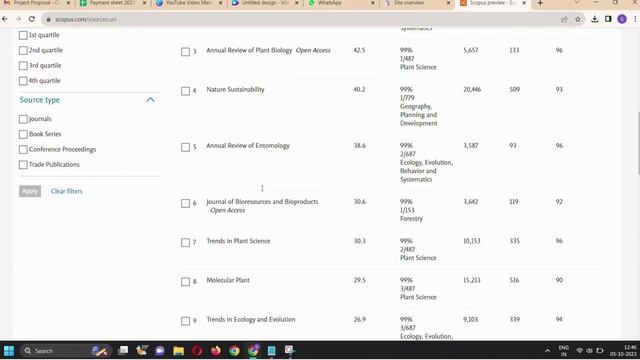Select the Trends in Plant Science checkbox
Viewport: 640px width, 360px height.
[x=185, y=242]
